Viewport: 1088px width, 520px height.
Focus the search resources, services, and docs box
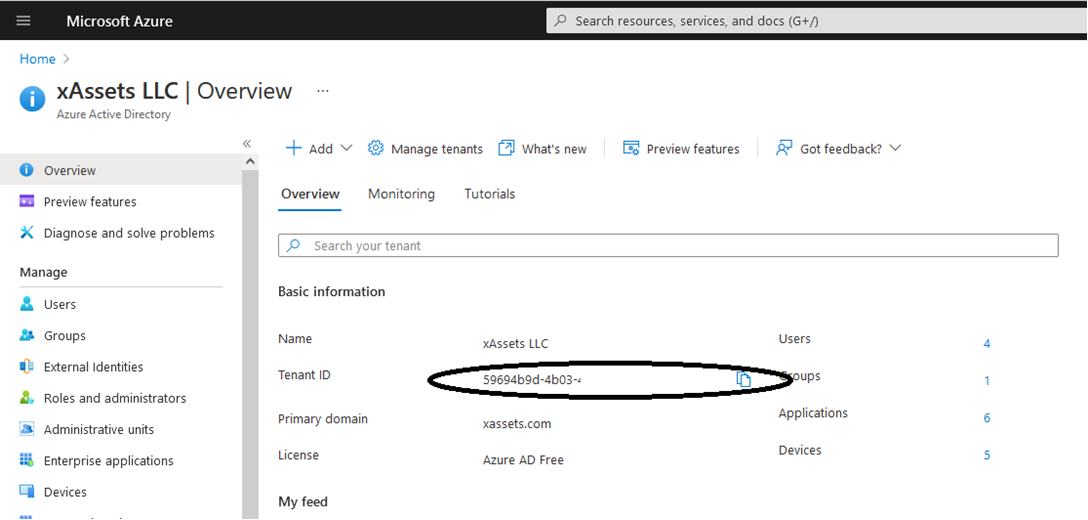[817, 21]
